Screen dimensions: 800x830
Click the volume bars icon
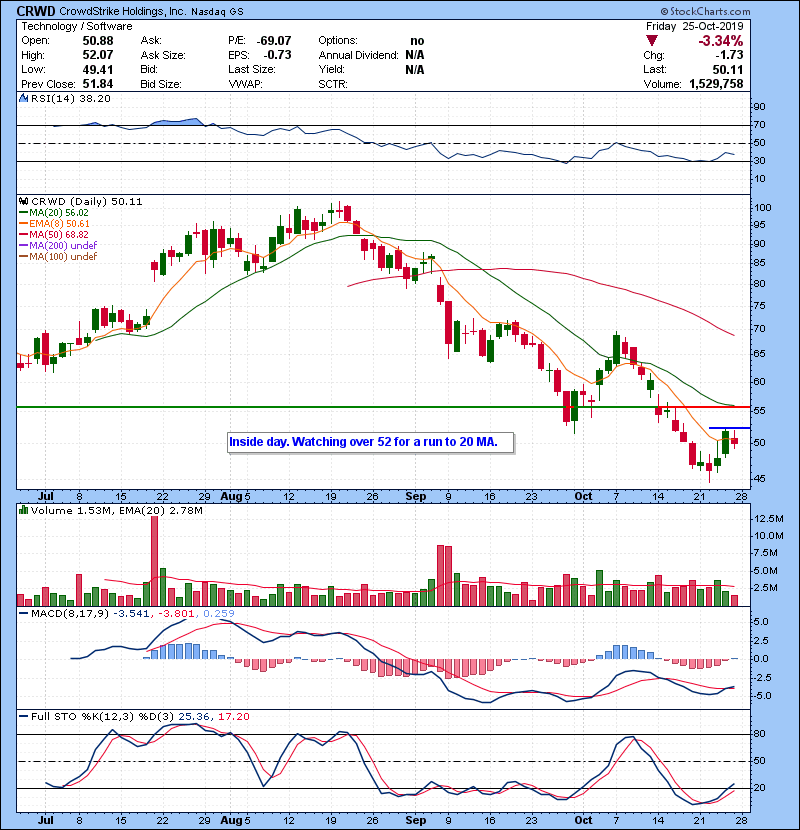23,510
